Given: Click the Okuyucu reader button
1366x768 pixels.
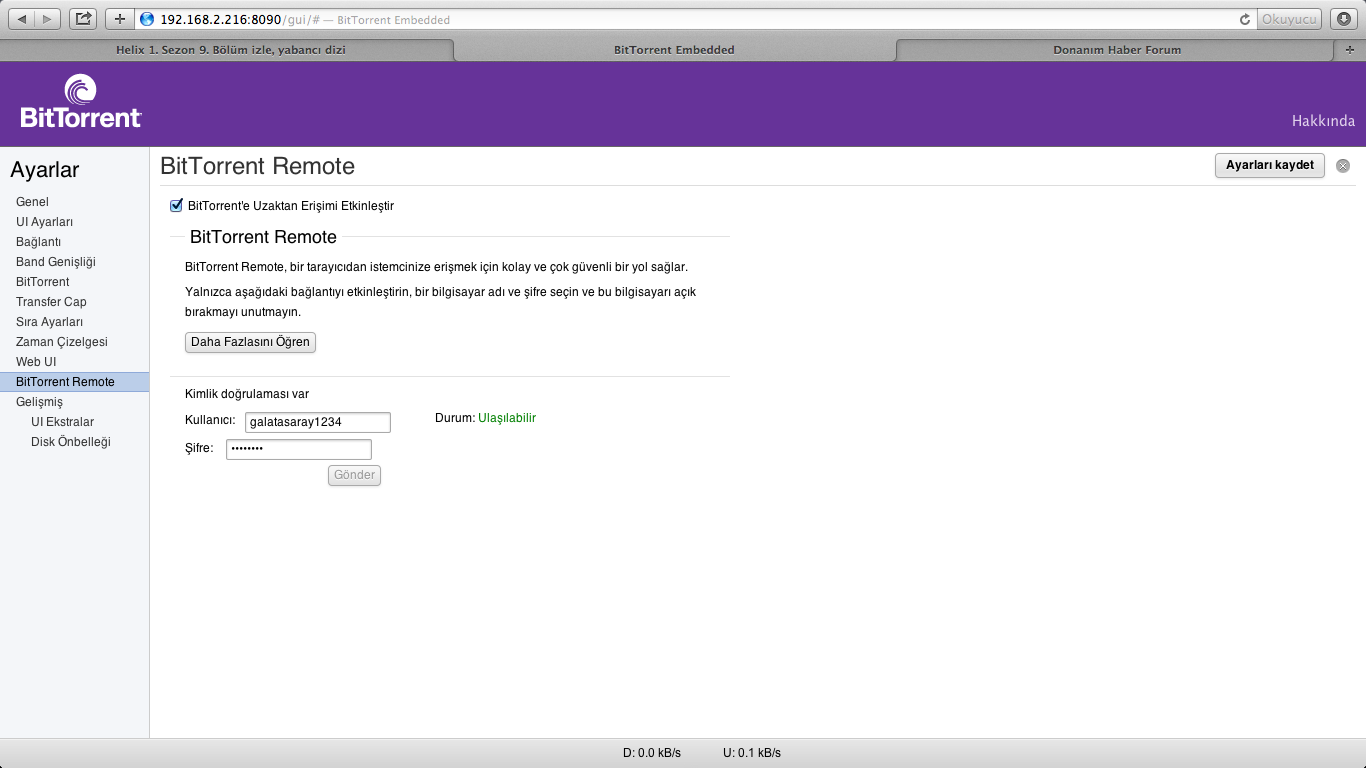Looking at the screenshot, I should pos(1290,19).
